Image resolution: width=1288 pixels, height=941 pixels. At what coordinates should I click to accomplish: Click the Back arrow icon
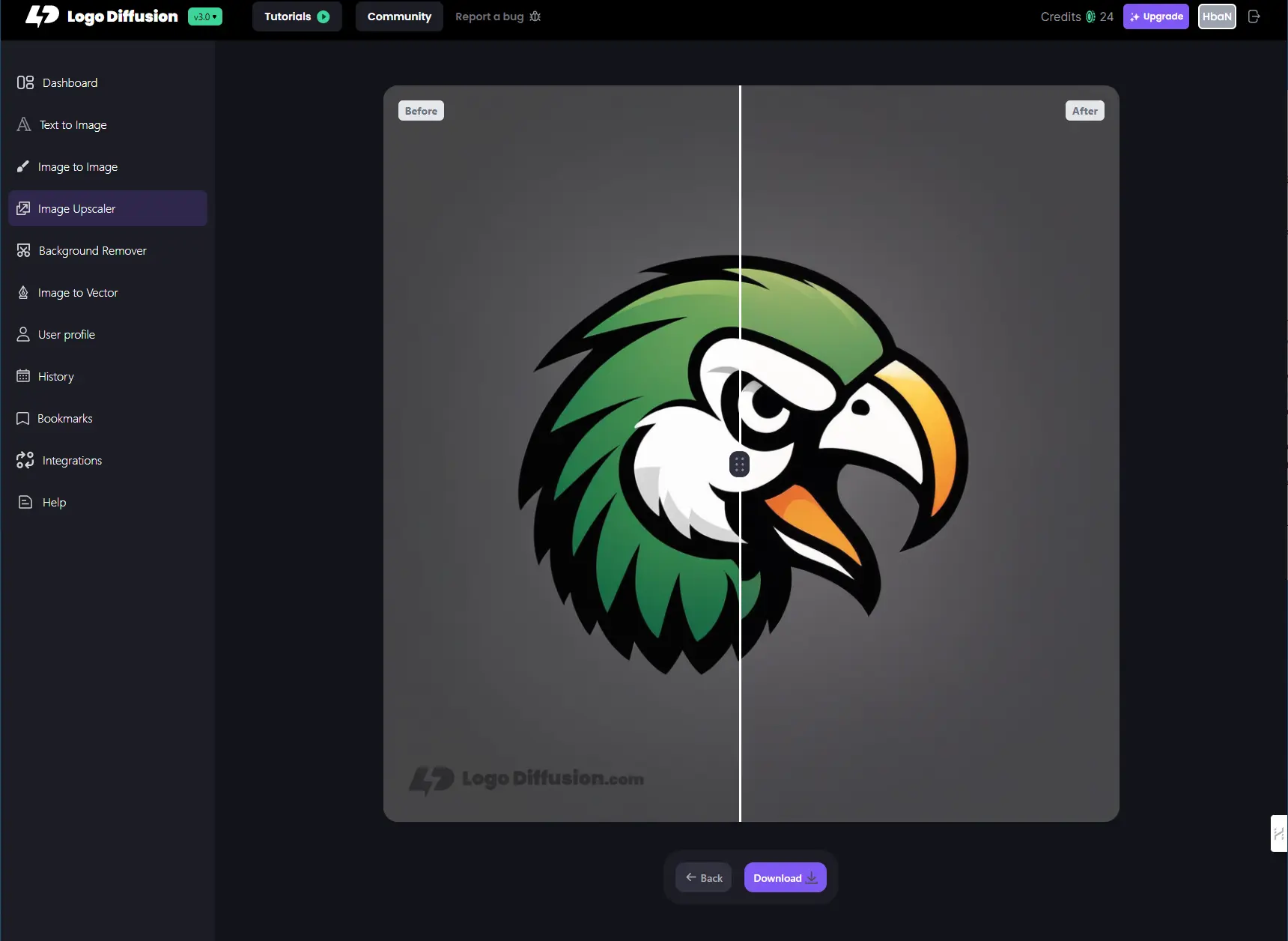pyautogui.click(x=691, y=877)
